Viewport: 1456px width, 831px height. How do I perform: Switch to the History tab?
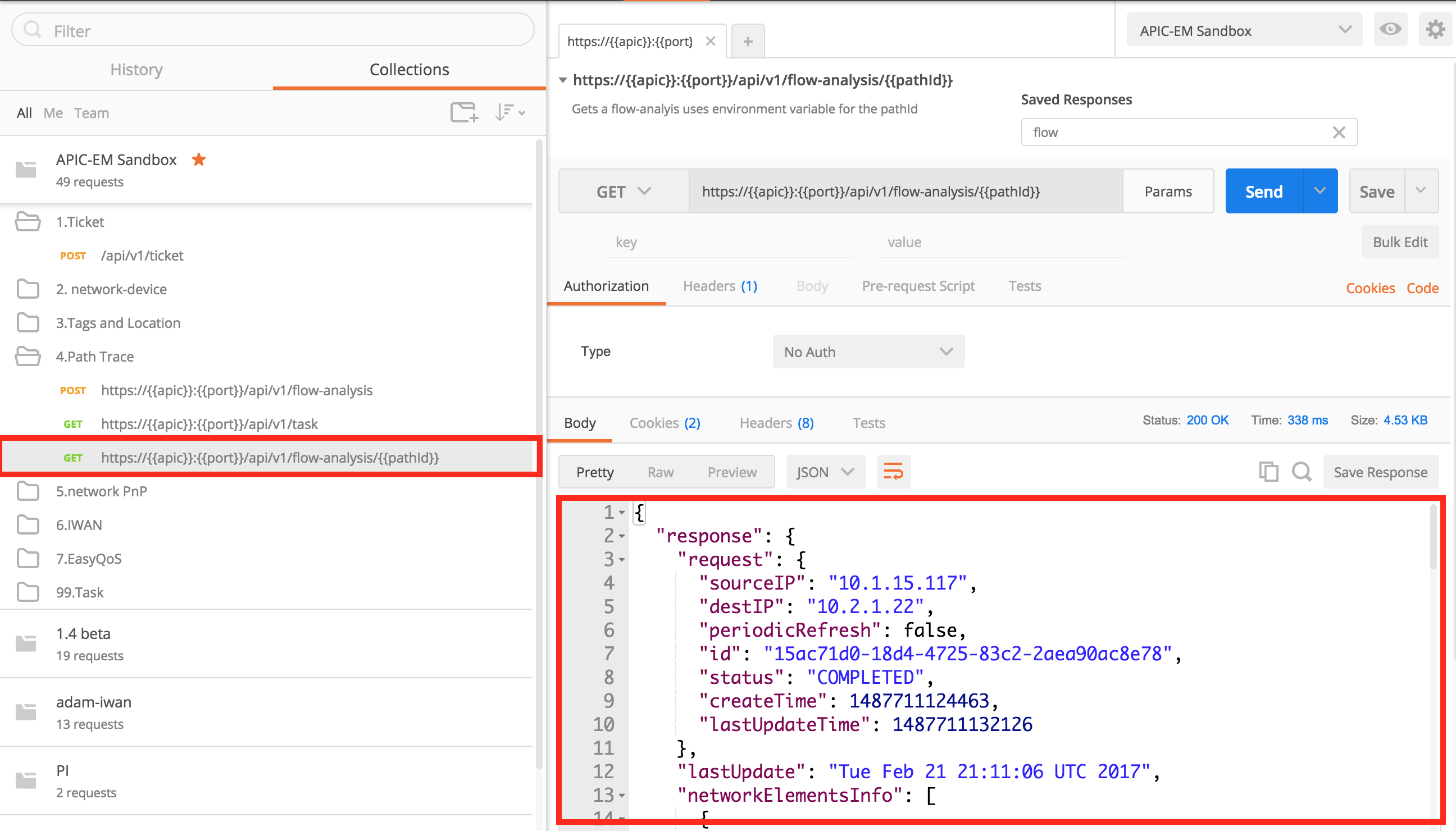pyautogui.click(x=136, y=69)
